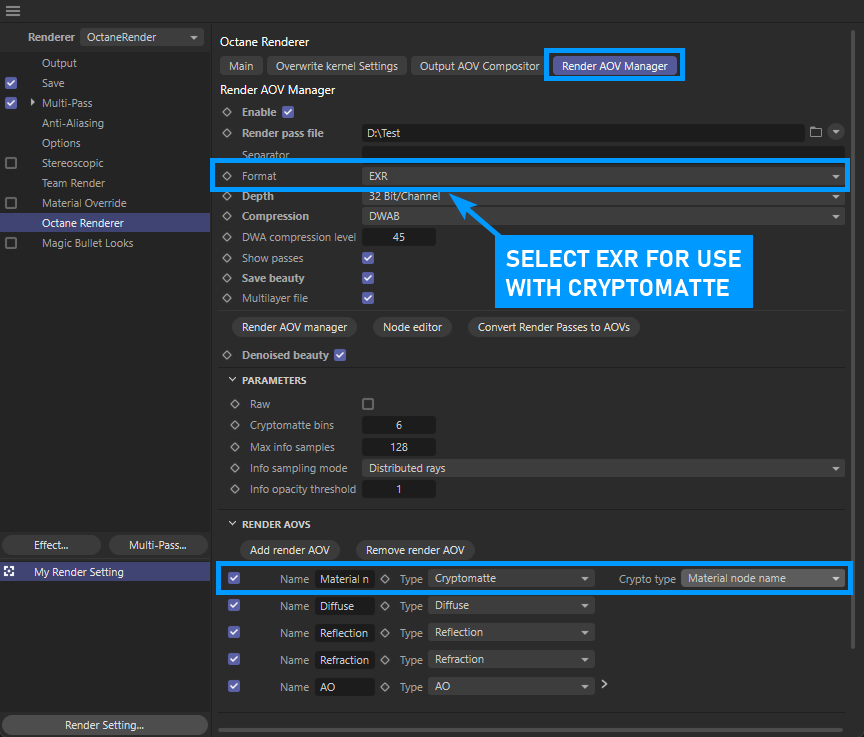This screenshot has width=864, height=737.
Task: Click keyframe diamond beside Show passes
Action: 227,258
